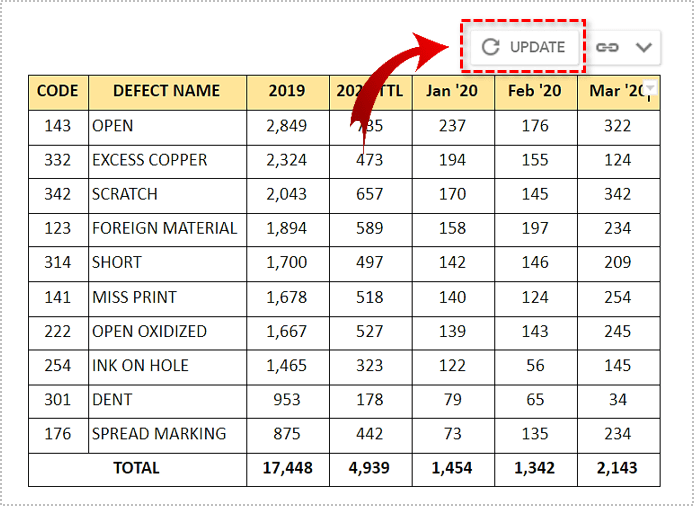The height and width of the screenshot is (506, 694).
Task: Select the EXCESS COPPER defect cell
Action: pyautogui.click(x=150, y=160)
